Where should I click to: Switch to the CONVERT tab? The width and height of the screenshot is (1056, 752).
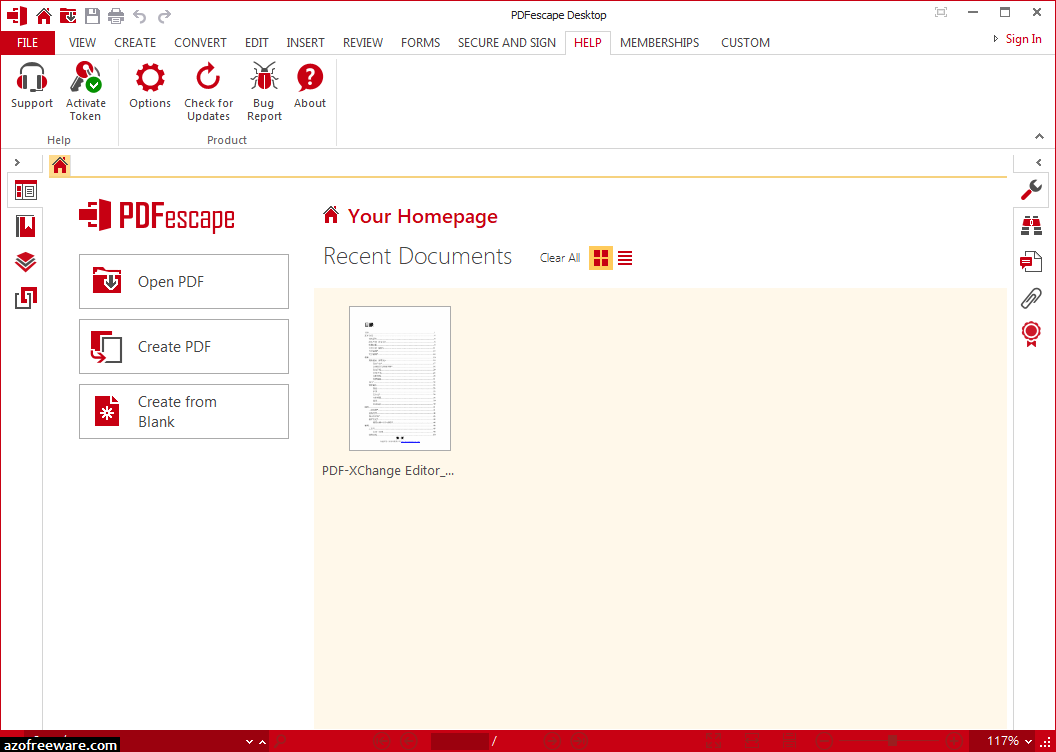point(200,42)
